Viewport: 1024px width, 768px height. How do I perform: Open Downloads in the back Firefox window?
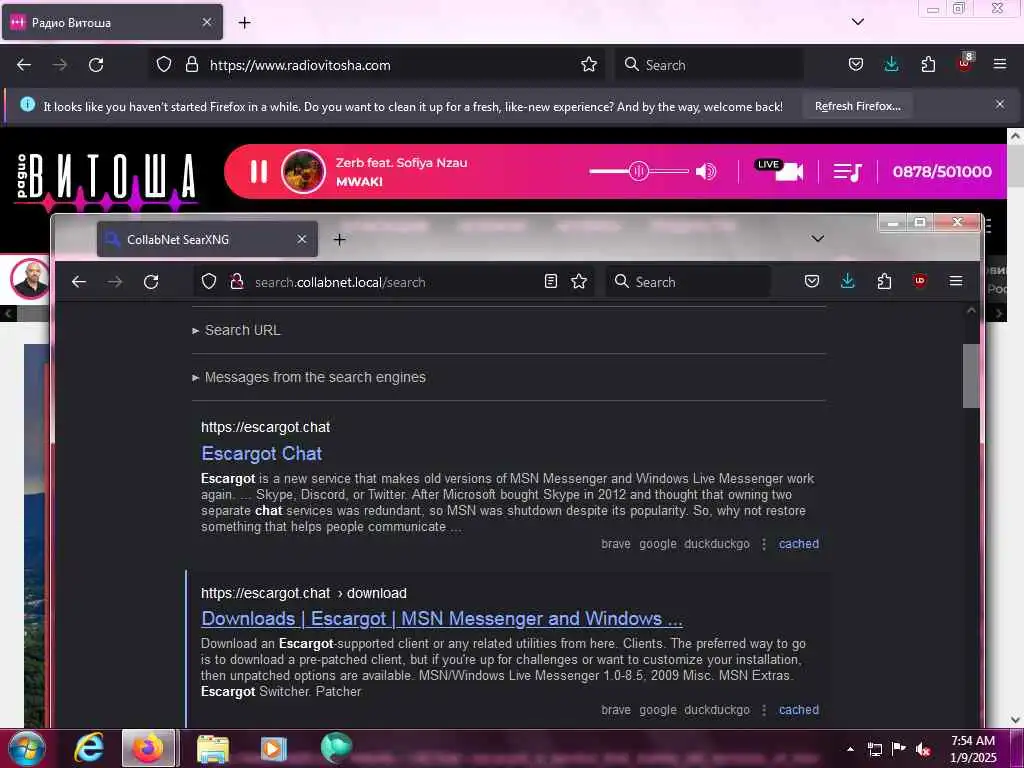click(x=891, y=65)
